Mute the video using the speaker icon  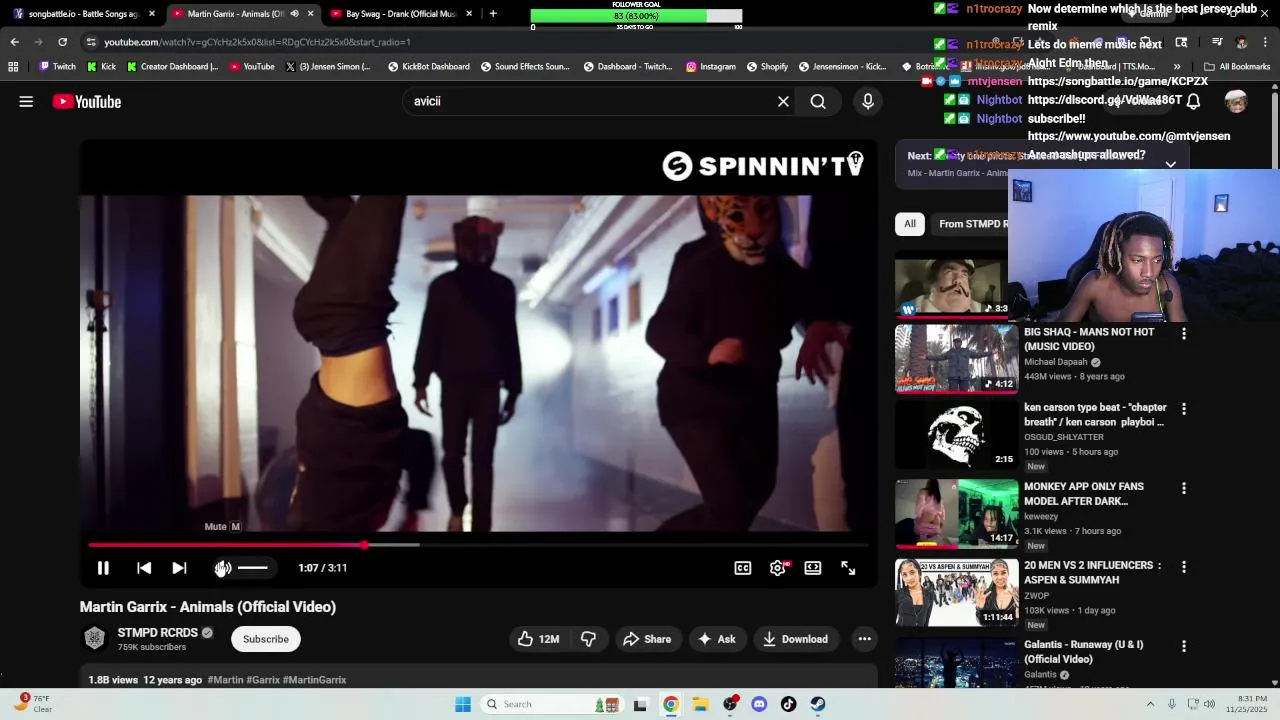[x=222, y=568]
